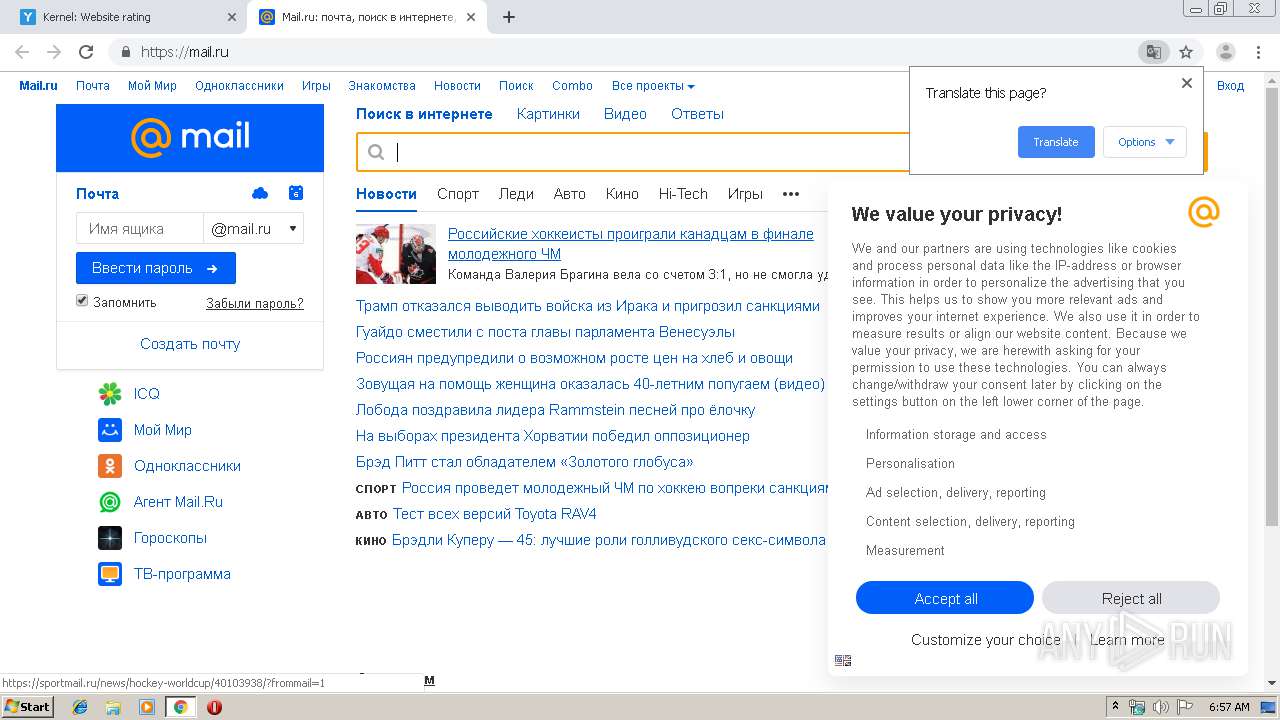Screen dimensions: 1280x720
Task: Open the Windows Start button
Action: [x=27, y=706]
